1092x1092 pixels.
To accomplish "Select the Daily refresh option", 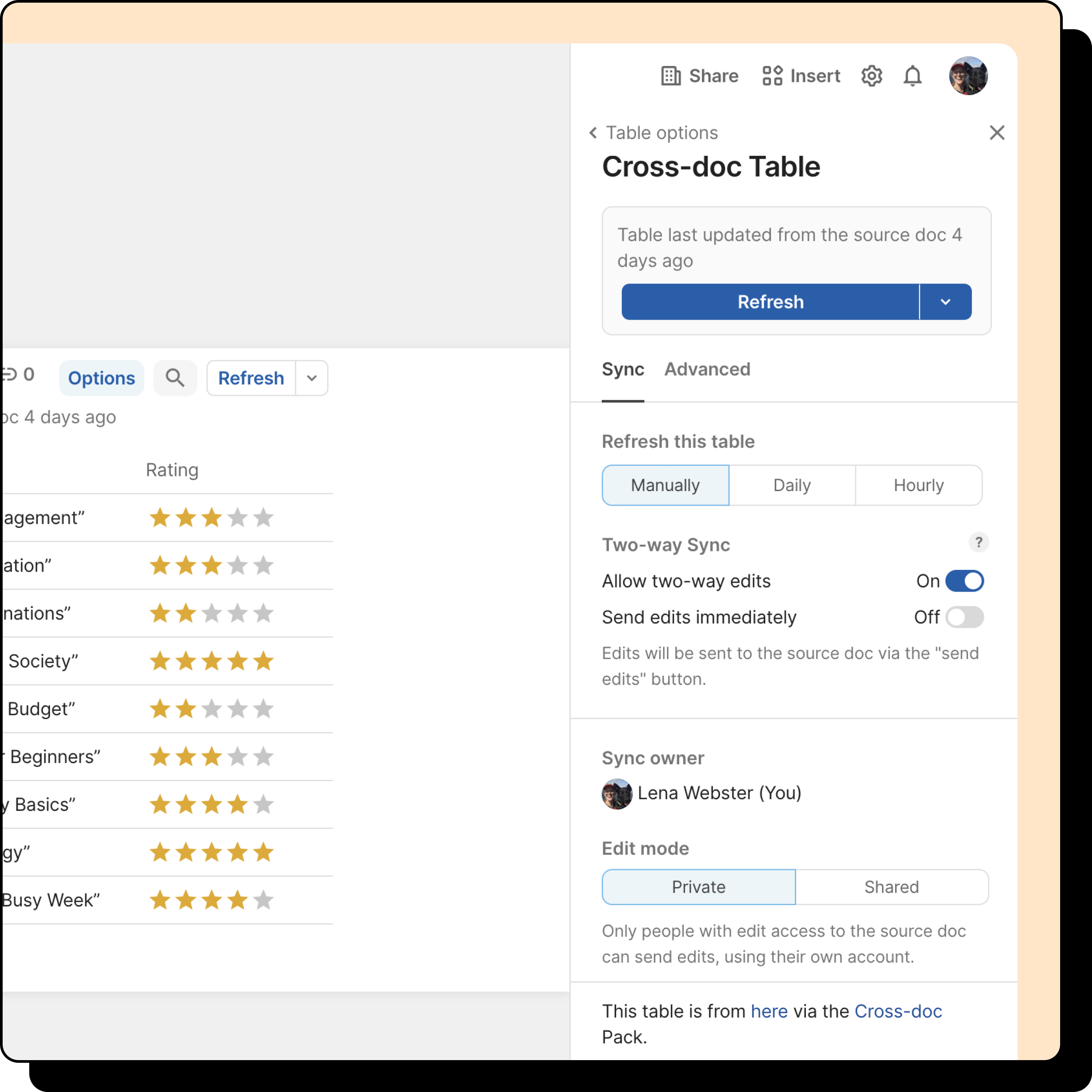I will pyautogui.click(x=791, y=485).
